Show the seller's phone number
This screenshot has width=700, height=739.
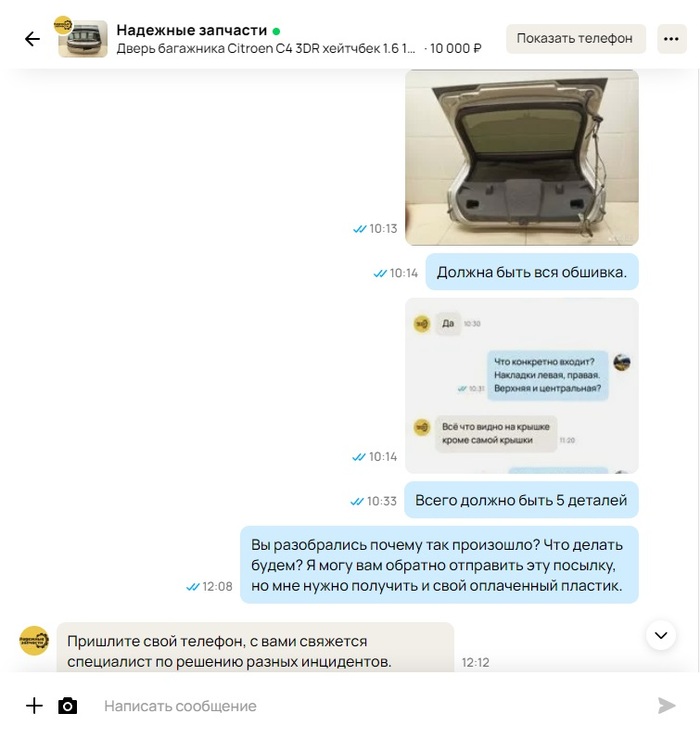575,39
